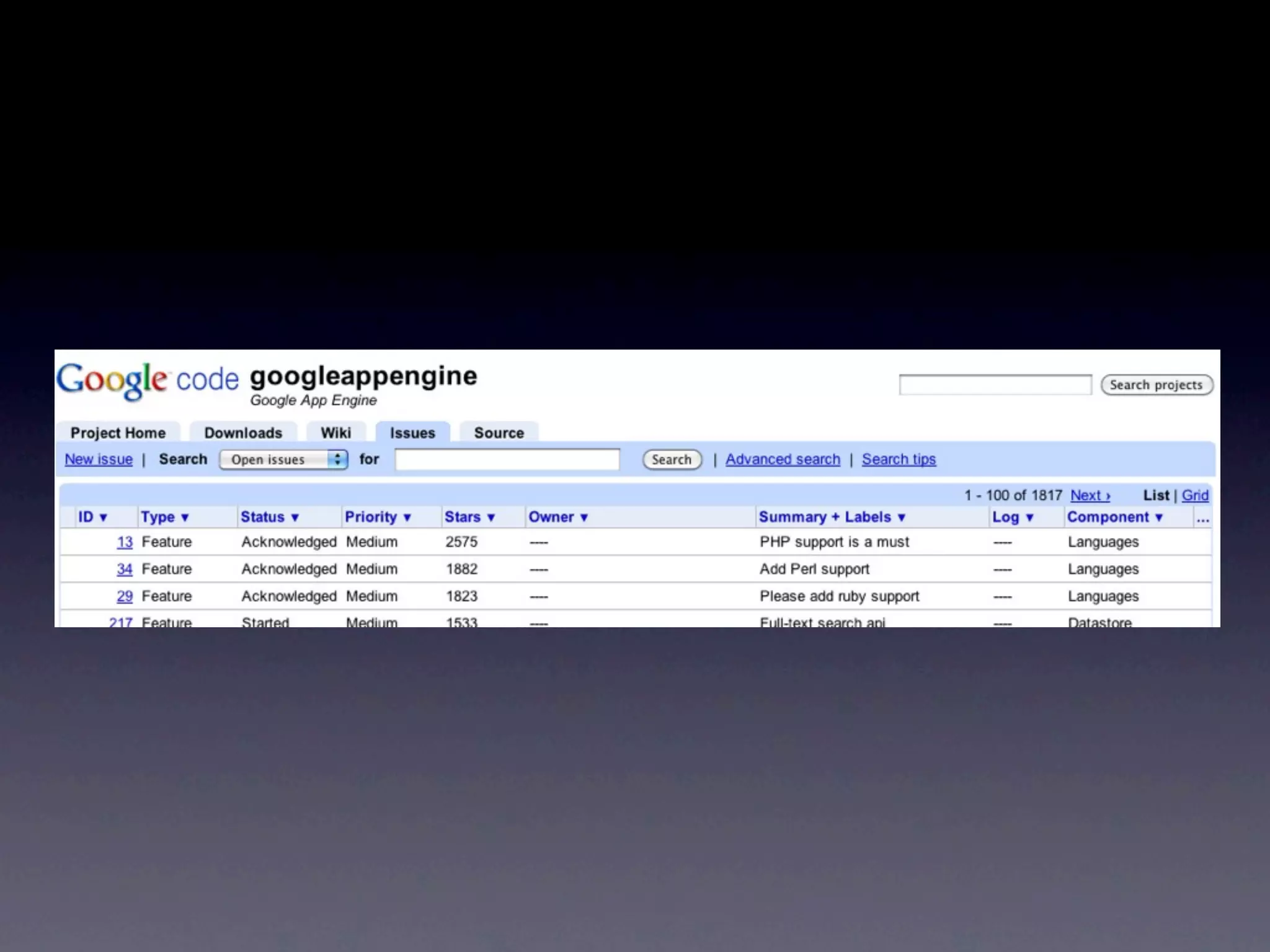Expand the Type column menu
1270x952 pixels.
(164, 517)
